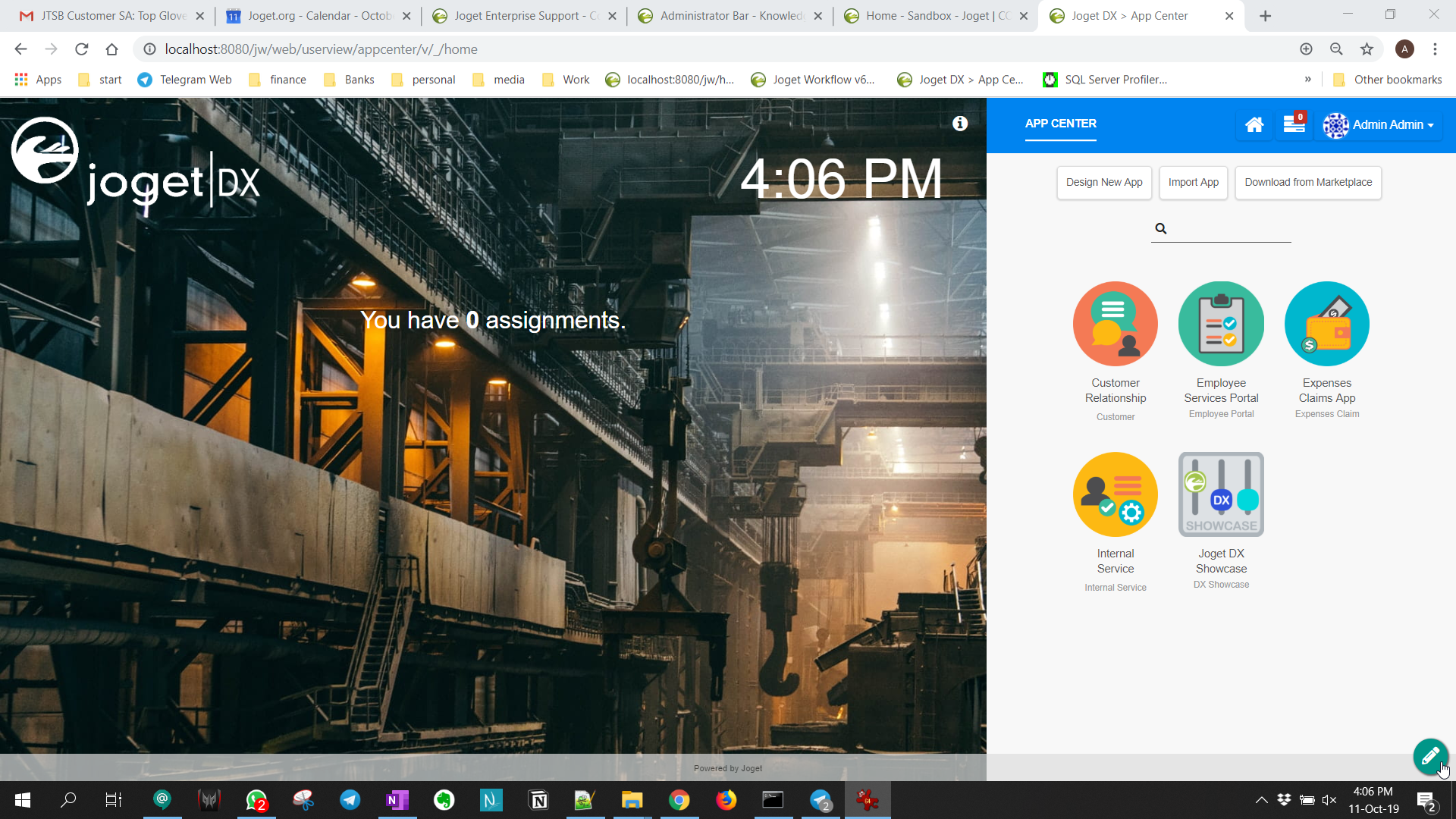1456x819 pixels.
Task: Click the home icon in header
Action: [1254, 124]
